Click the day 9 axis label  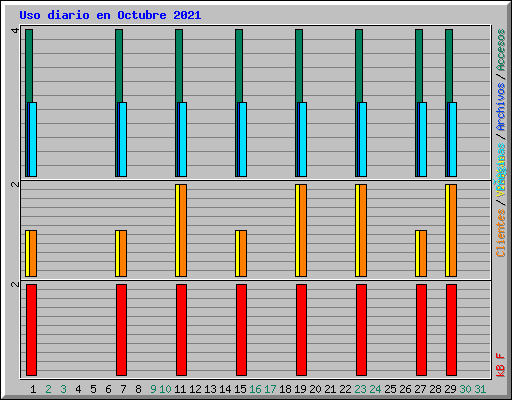pyautogui.click(x=153, y=389)
